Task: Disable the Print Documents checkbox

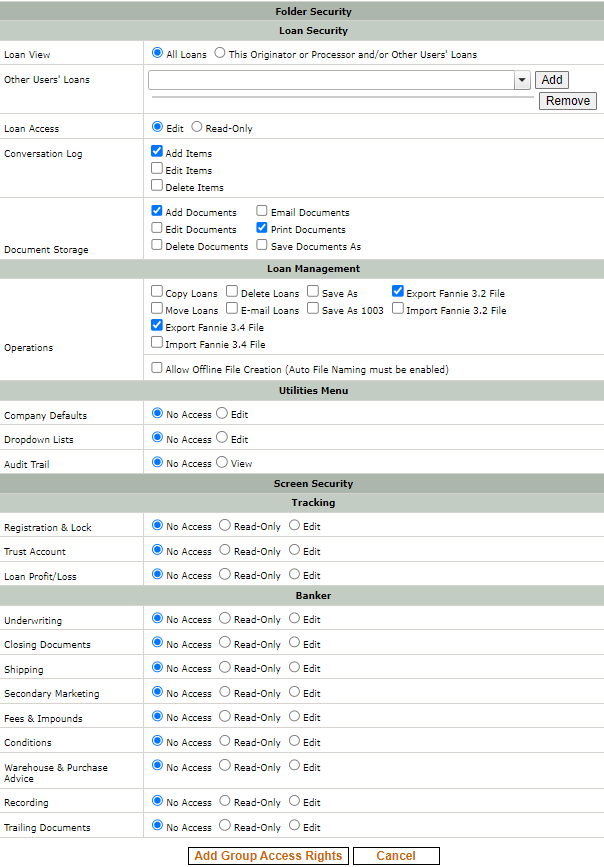Action: pyautogui.click(x=261, y=229)
